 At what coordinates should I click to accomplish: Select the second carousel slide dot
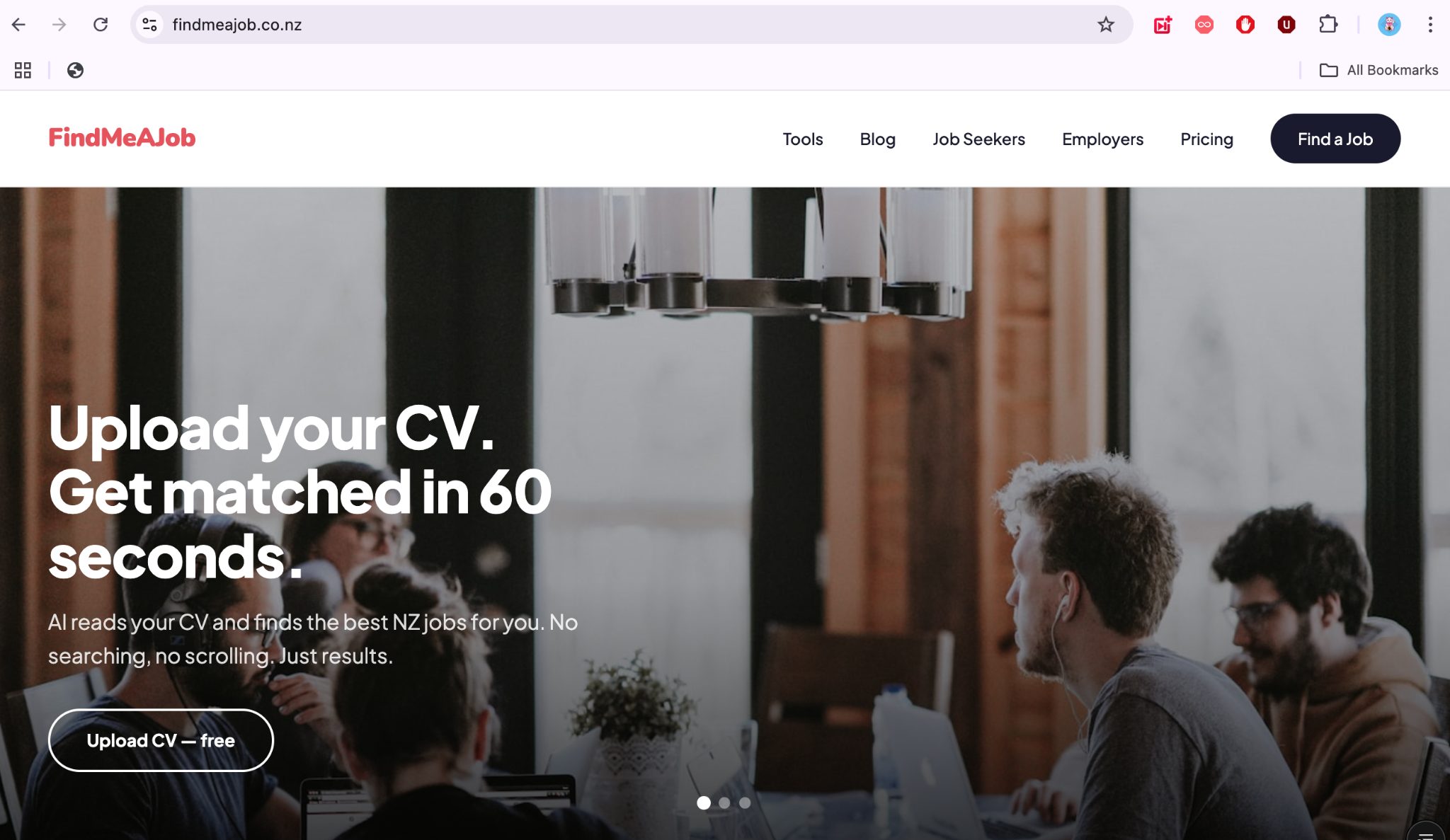pos(724,802)
